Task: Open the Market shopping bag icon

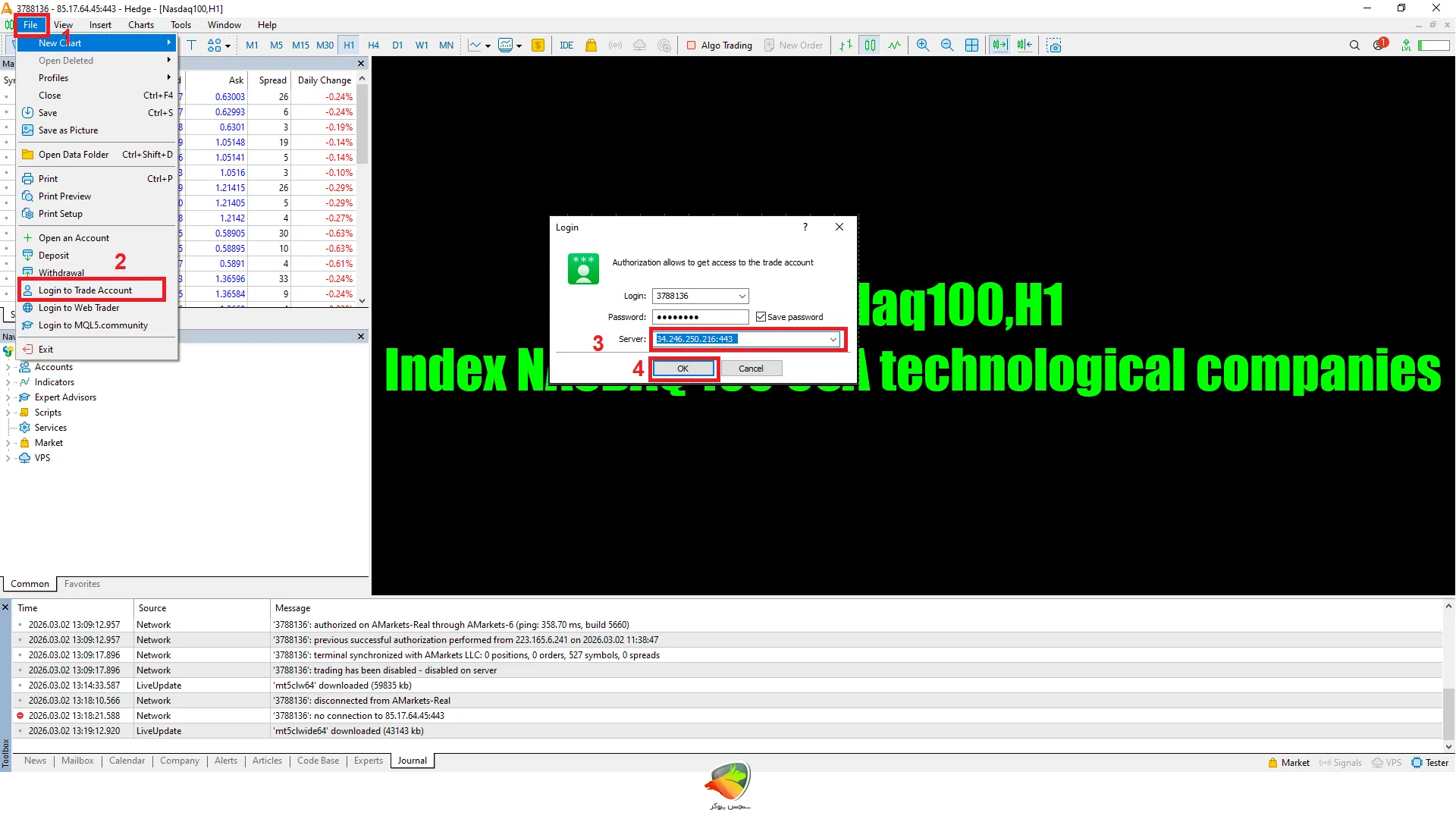Action: click(591, 45)
